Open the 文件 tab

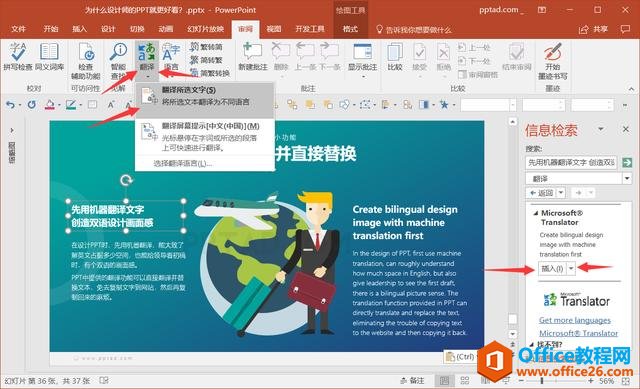tap(18, 29)
